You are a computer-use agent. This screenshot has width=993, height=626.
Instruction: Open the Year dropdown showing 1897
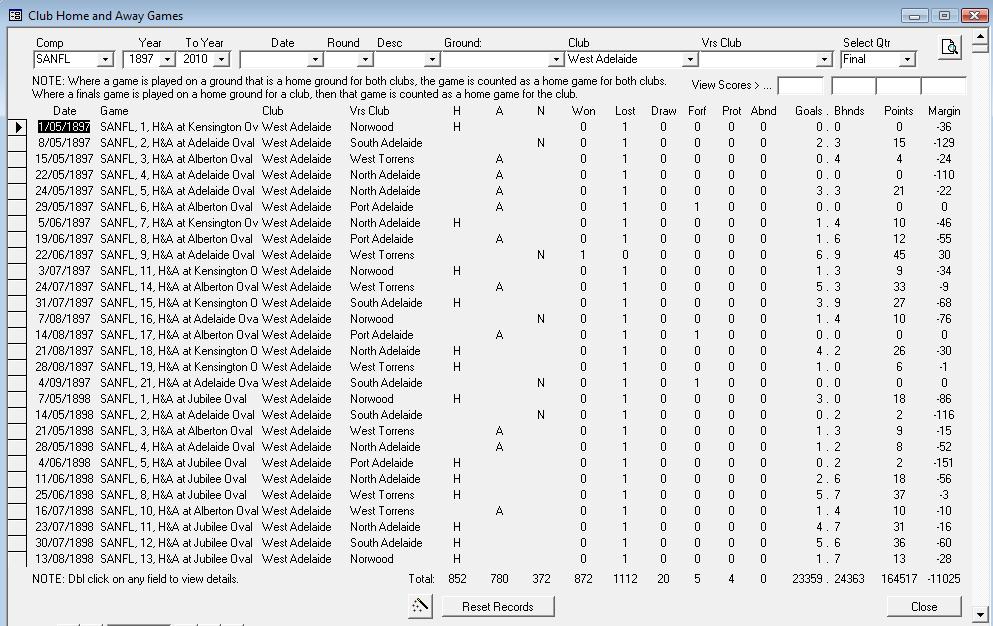tap(167, 60)
